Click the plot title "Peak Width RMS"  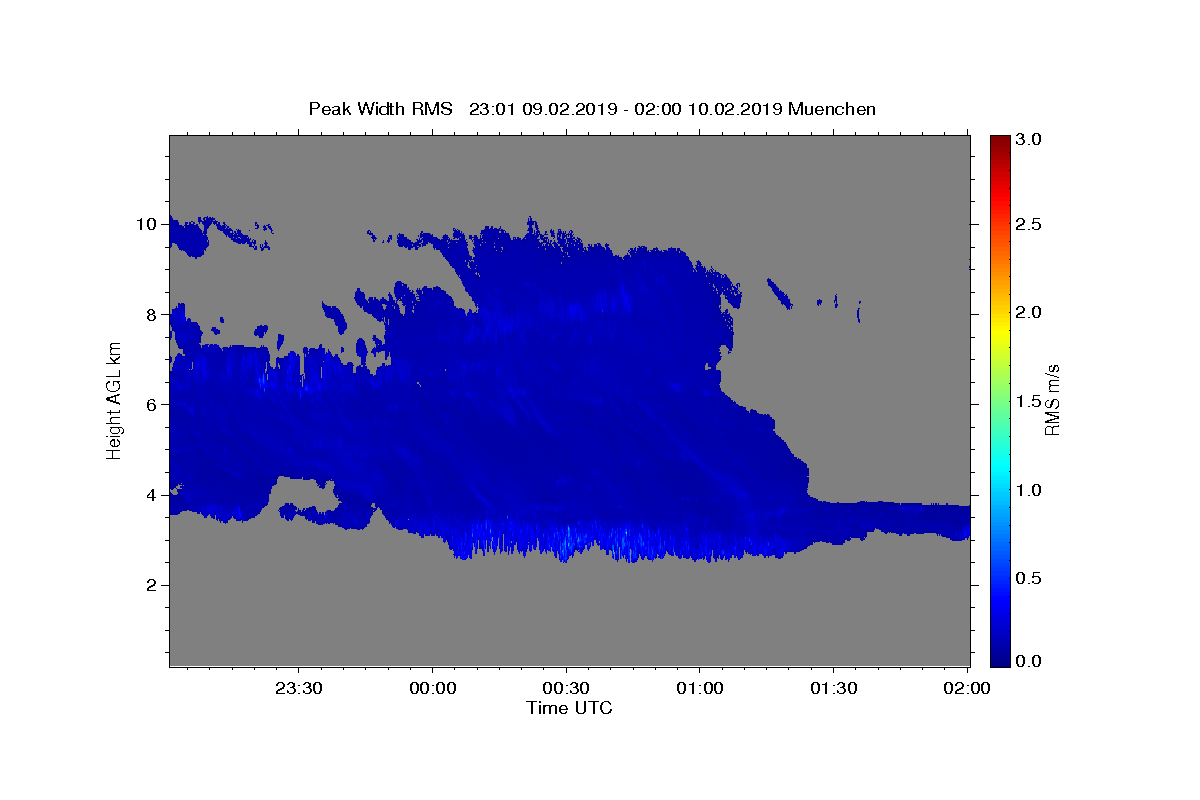(x=380, y=109)
